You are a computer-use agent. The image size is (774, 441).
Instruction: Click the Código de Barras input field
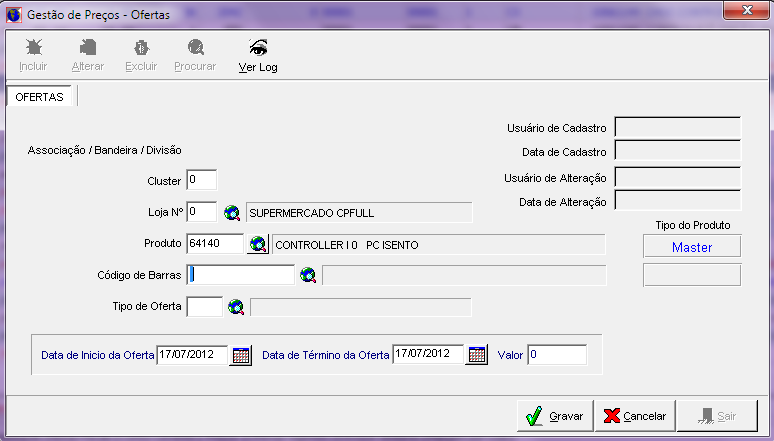tap(241, 275)
